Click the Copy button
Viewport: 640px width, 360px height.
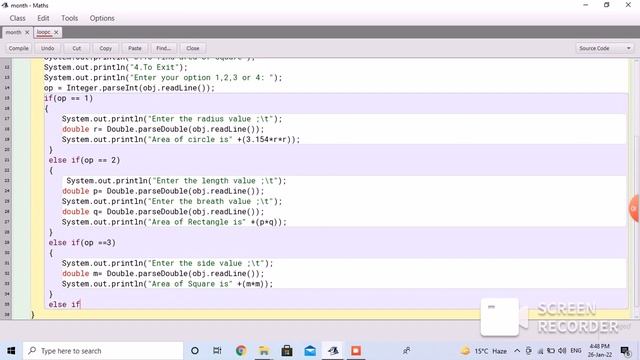click(x=105, y=48)
